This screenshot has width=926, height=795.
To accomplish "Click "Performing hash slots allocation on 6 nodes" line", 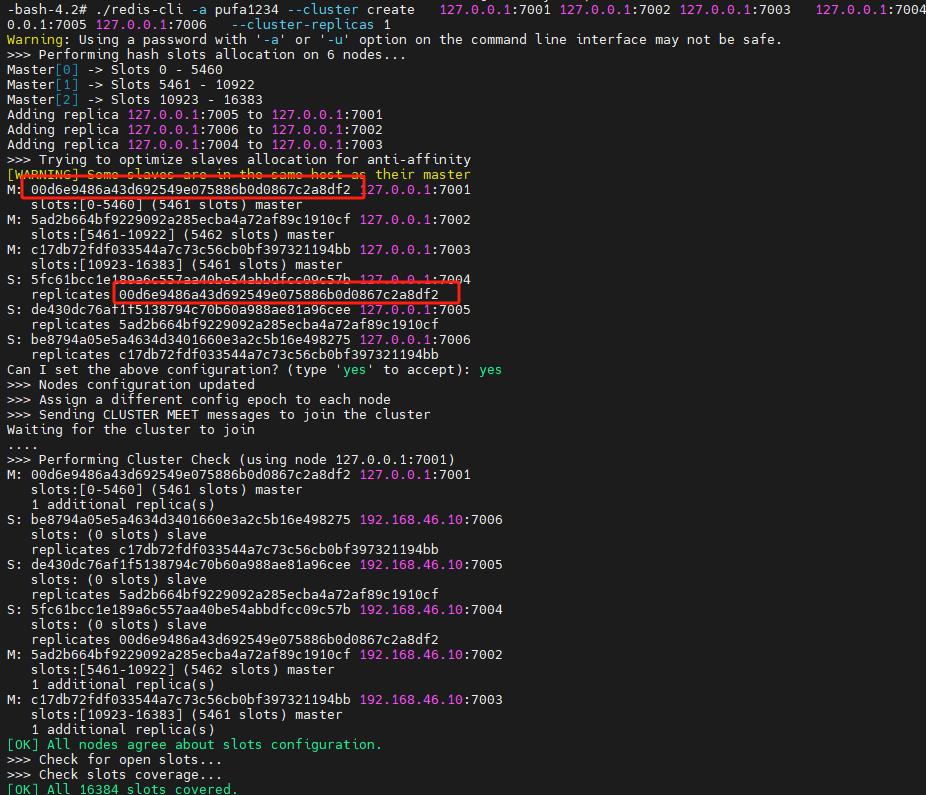I will click(206, 55).
